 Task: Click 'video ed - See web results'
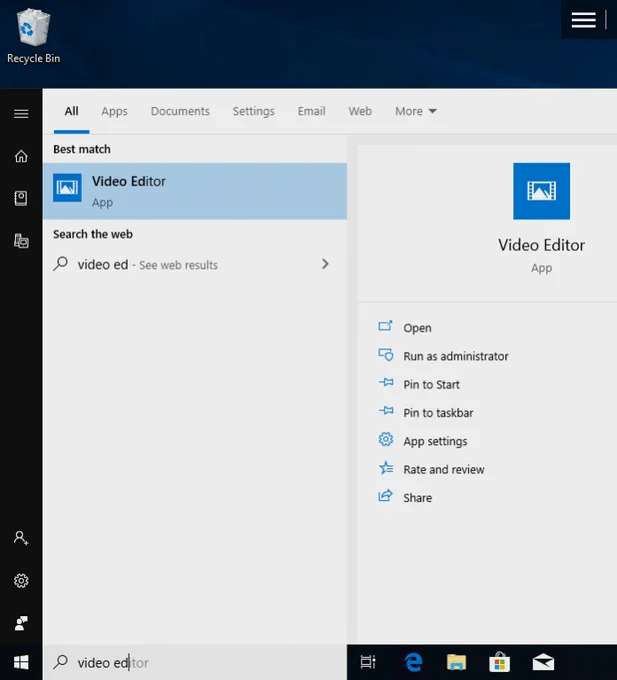pos(195,264)
